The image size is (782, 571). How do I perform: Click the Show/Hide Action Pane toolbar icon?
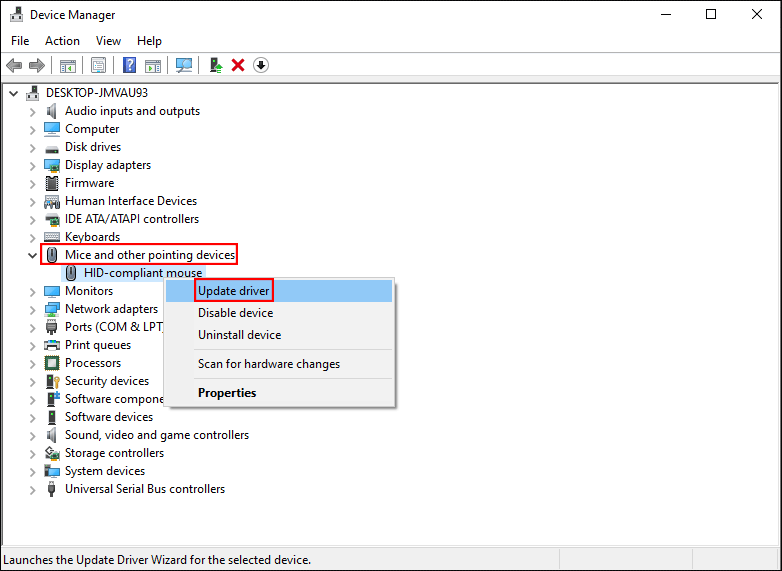coord(153,65)
